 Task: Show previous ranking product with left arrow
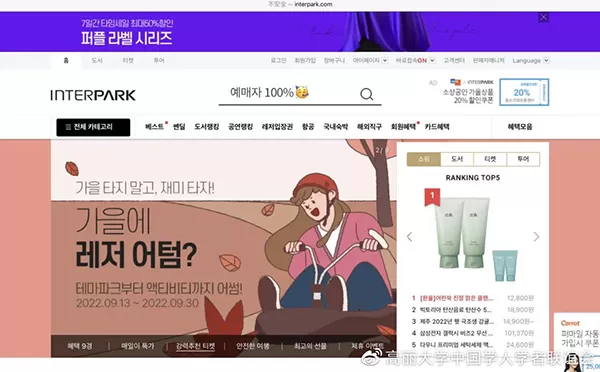409,237
